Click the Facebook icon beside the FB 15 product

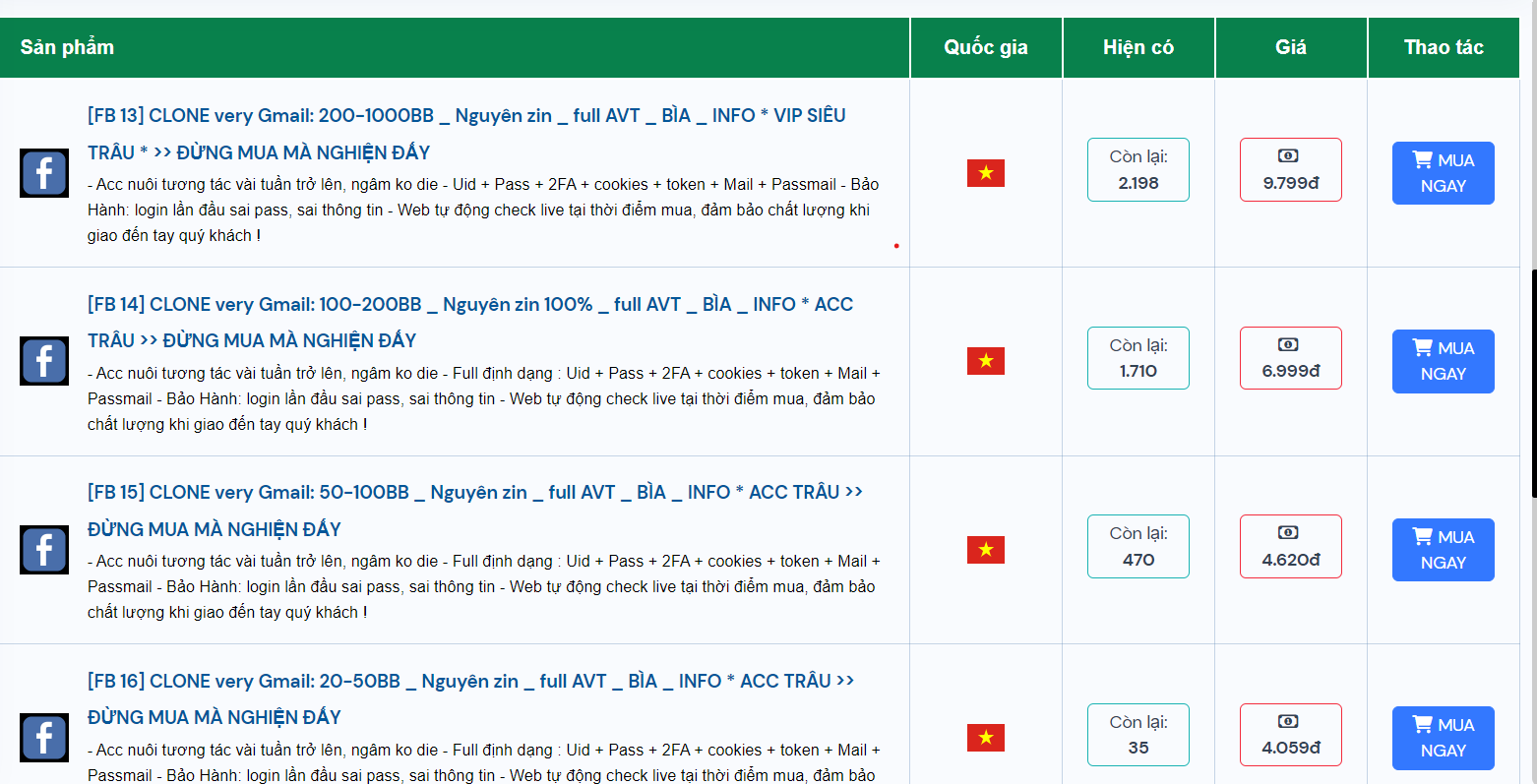pos(44,550)
